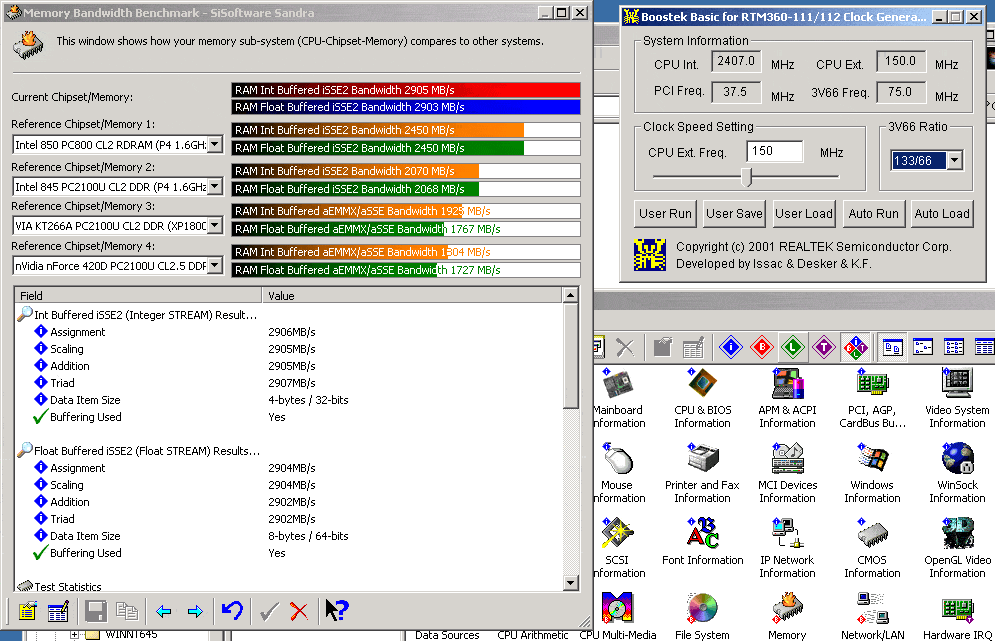Expand the WINNT645 tree node
995x641 pixels.
coord(74,634)
